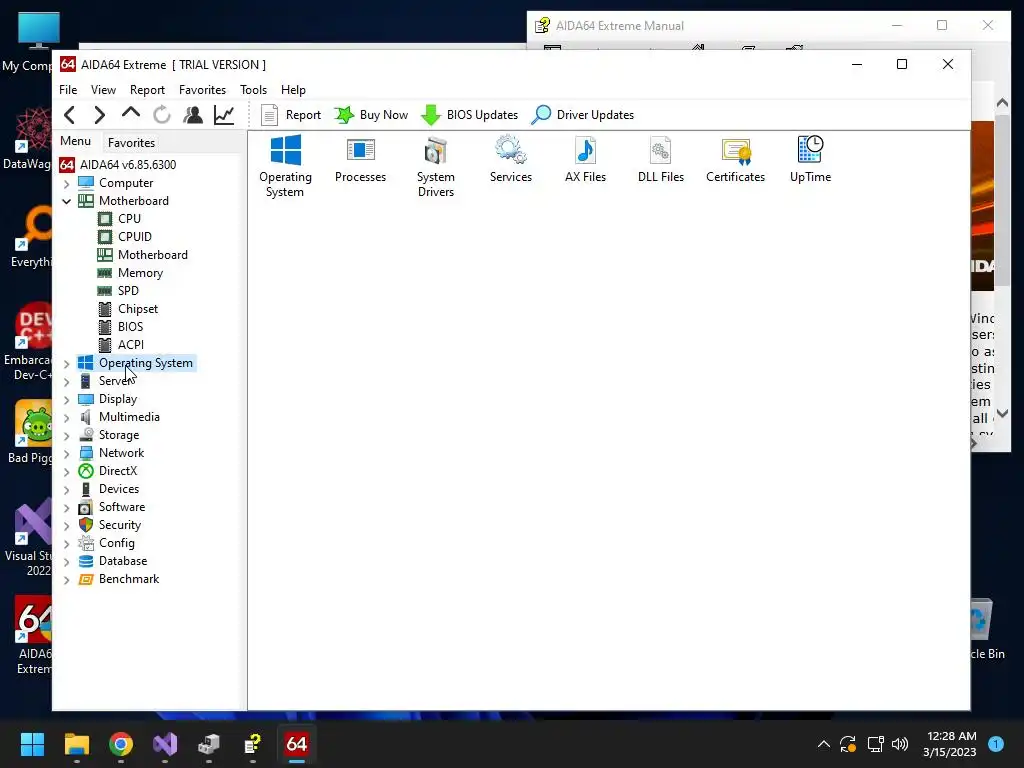The image size is (1024, 768).
Task: Open the AX Files icon
Action: tap(585, 160)
